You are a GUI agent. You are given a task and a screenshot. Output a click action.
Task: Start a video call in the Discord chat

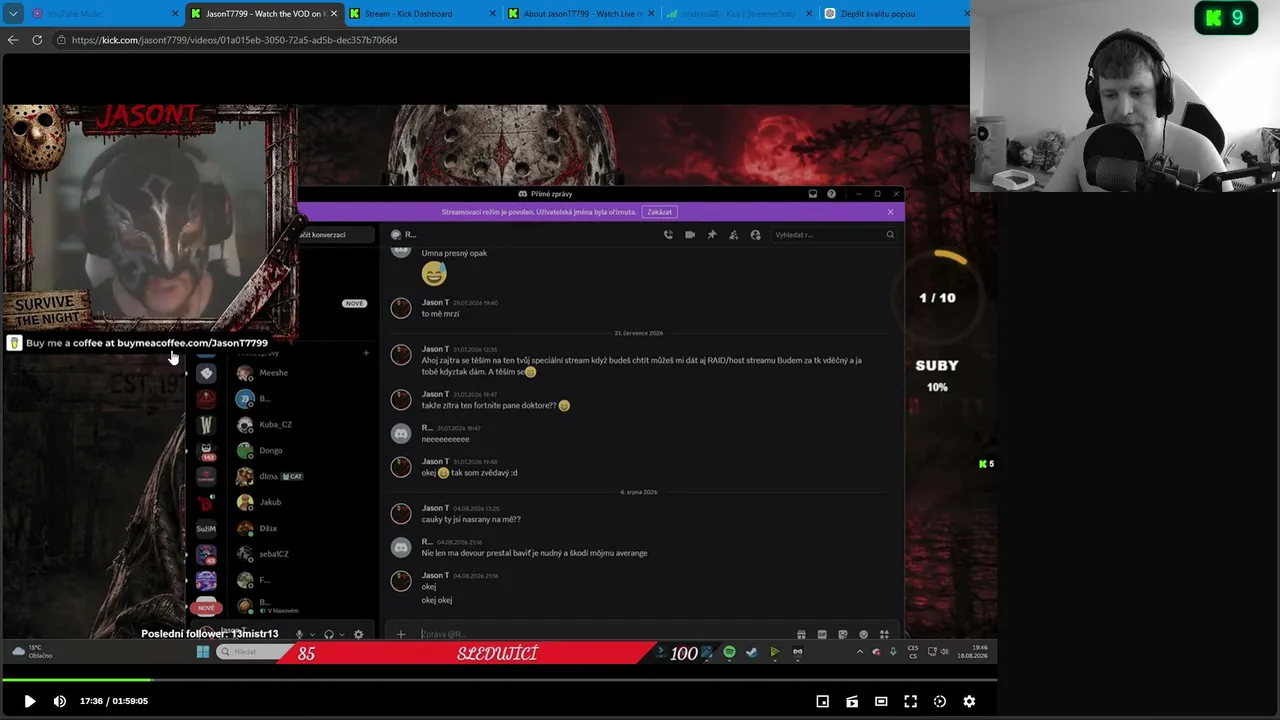pyautogui.click(x=690, y=235)
